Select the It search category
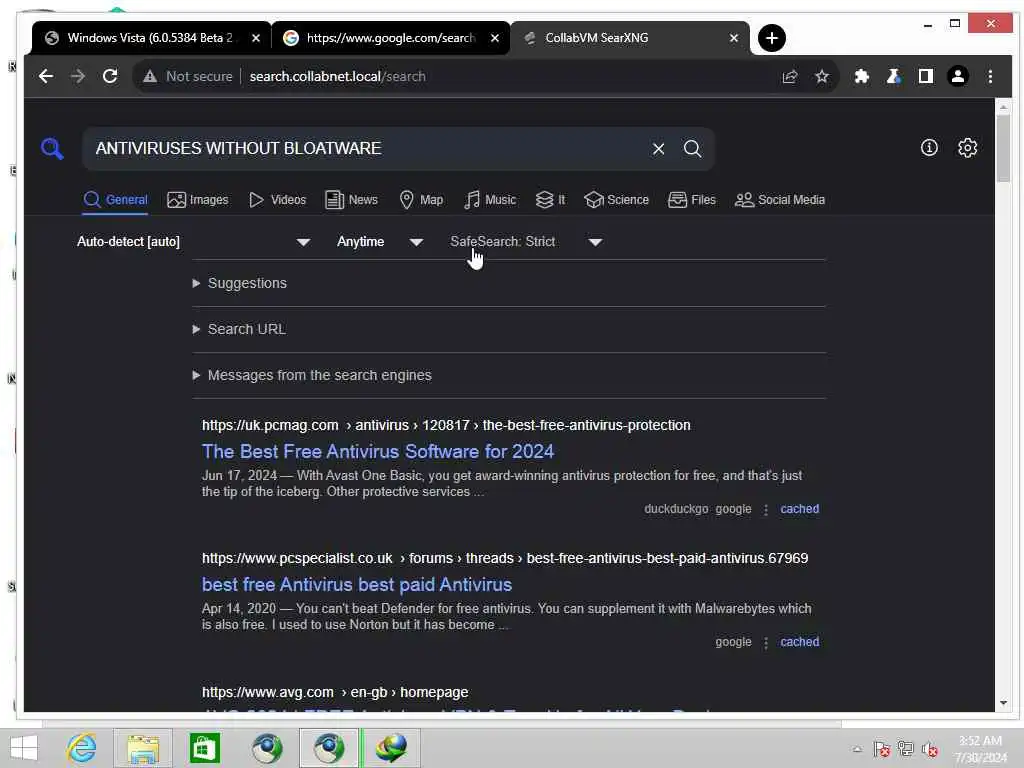Viewport: 1024px width, 768px height. pos(551,200)
